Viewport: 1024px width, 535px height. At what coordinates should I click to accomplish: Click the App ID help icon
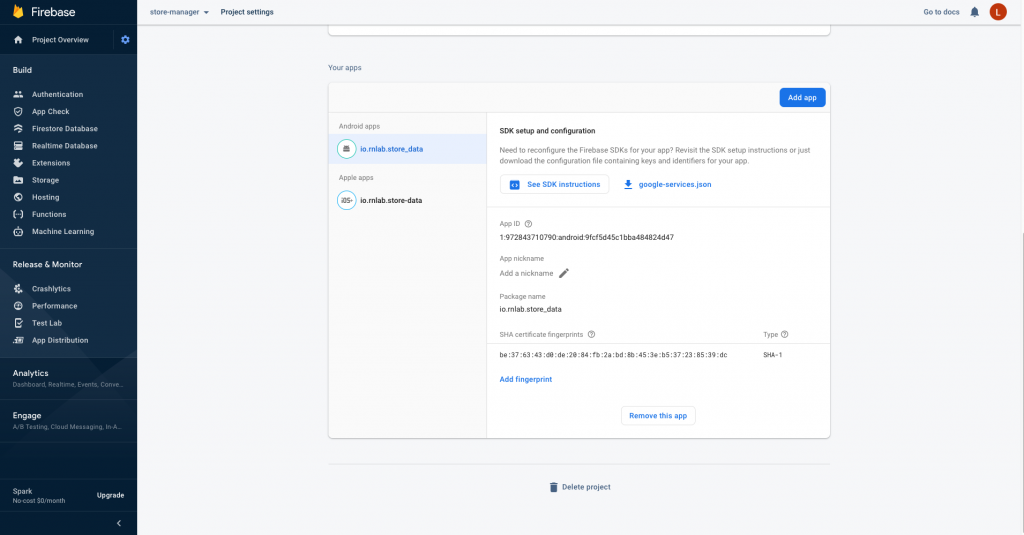[x=528, y=223]
